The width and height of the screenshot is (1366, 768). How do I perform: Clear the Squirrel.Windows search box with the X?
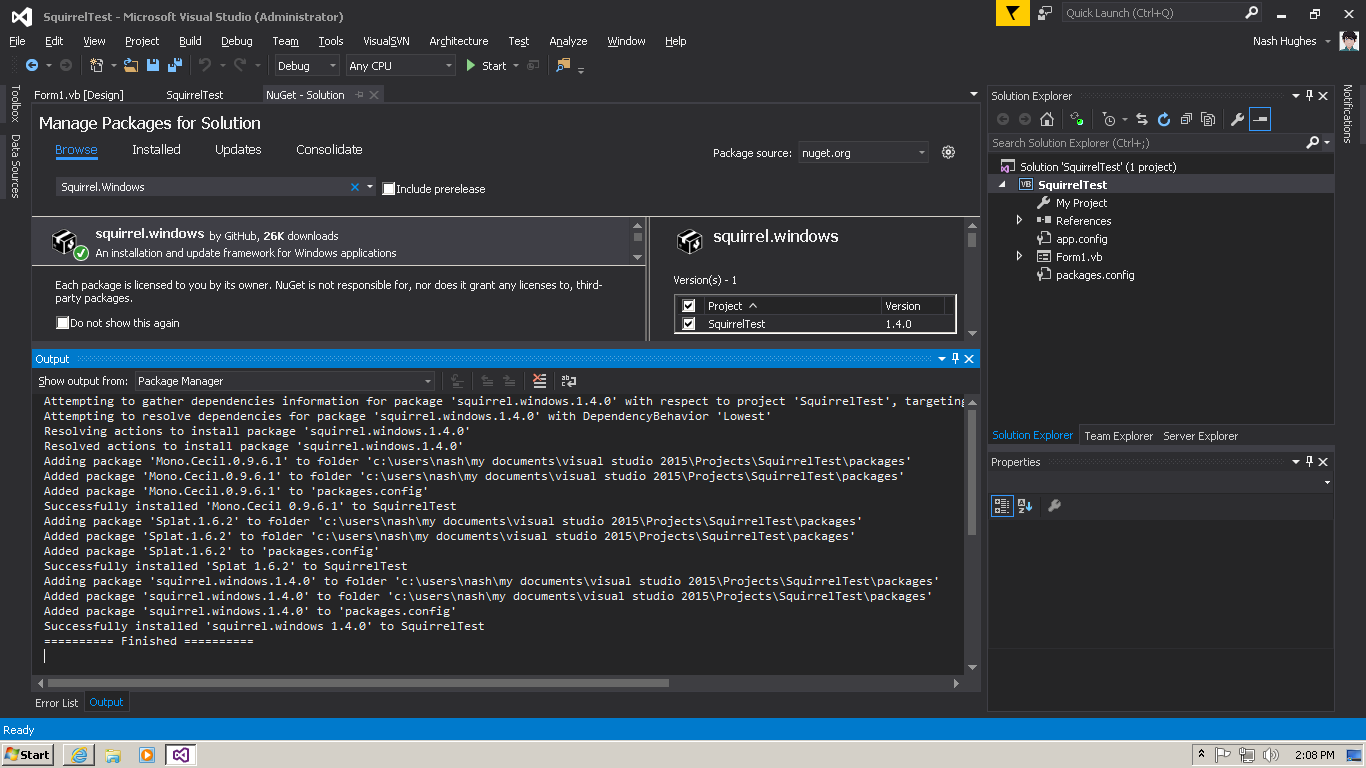click(x=354, y=186)
